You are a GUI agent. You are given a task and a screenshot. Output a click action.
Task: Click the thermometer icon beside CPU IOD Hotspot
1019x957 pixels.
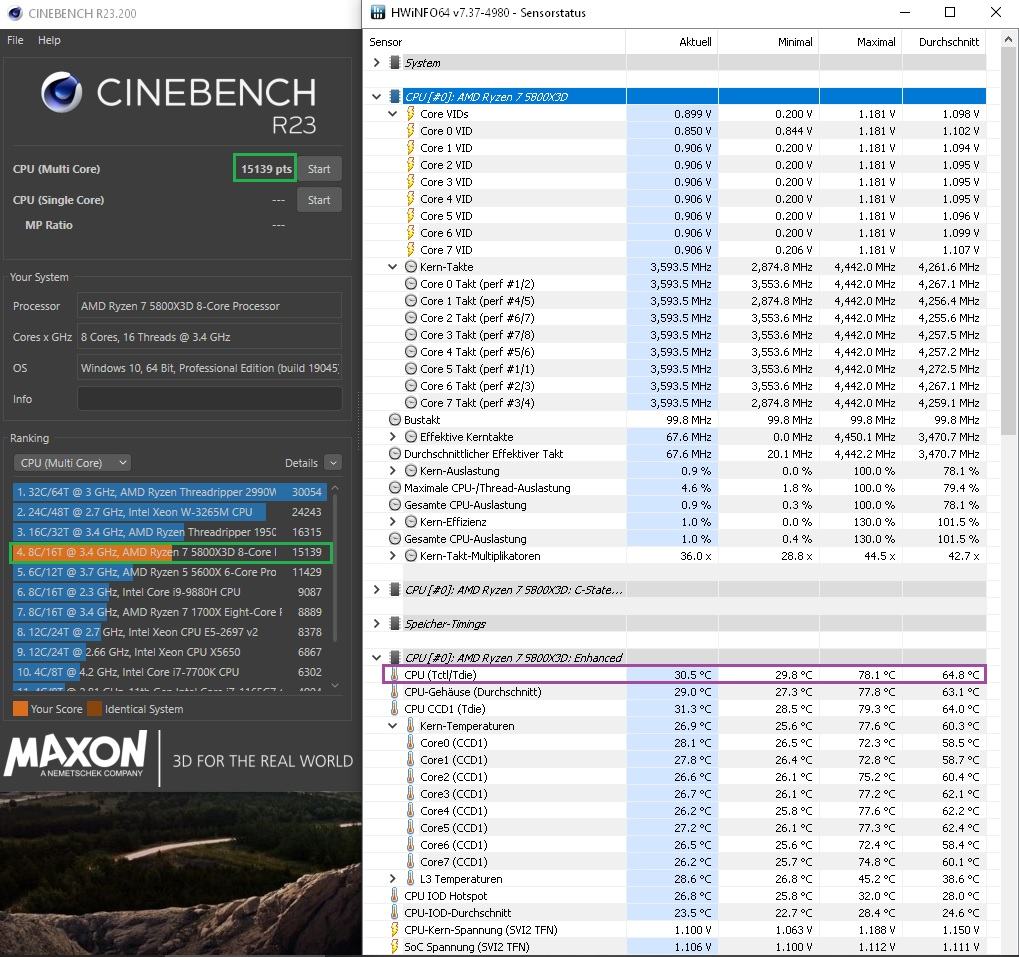[394, 896]
